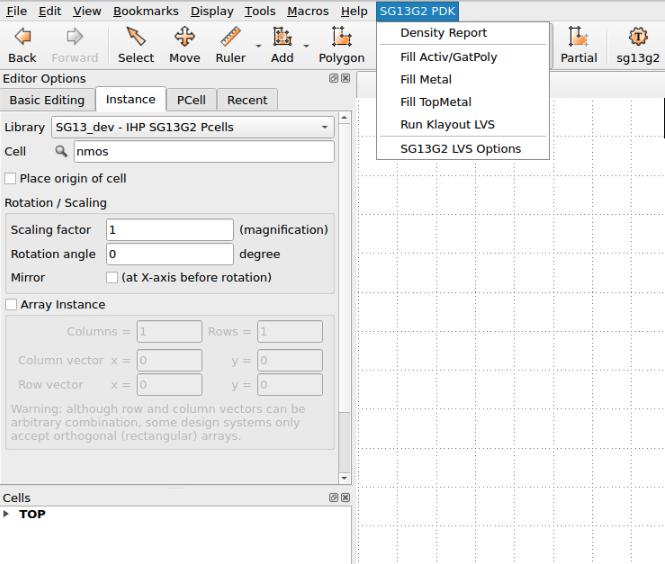The height and width of the screenshot is (564, 665).
Task: Choose Fill TopMetal menu entry
Action: pyautogui.click(x=463, y=102)
